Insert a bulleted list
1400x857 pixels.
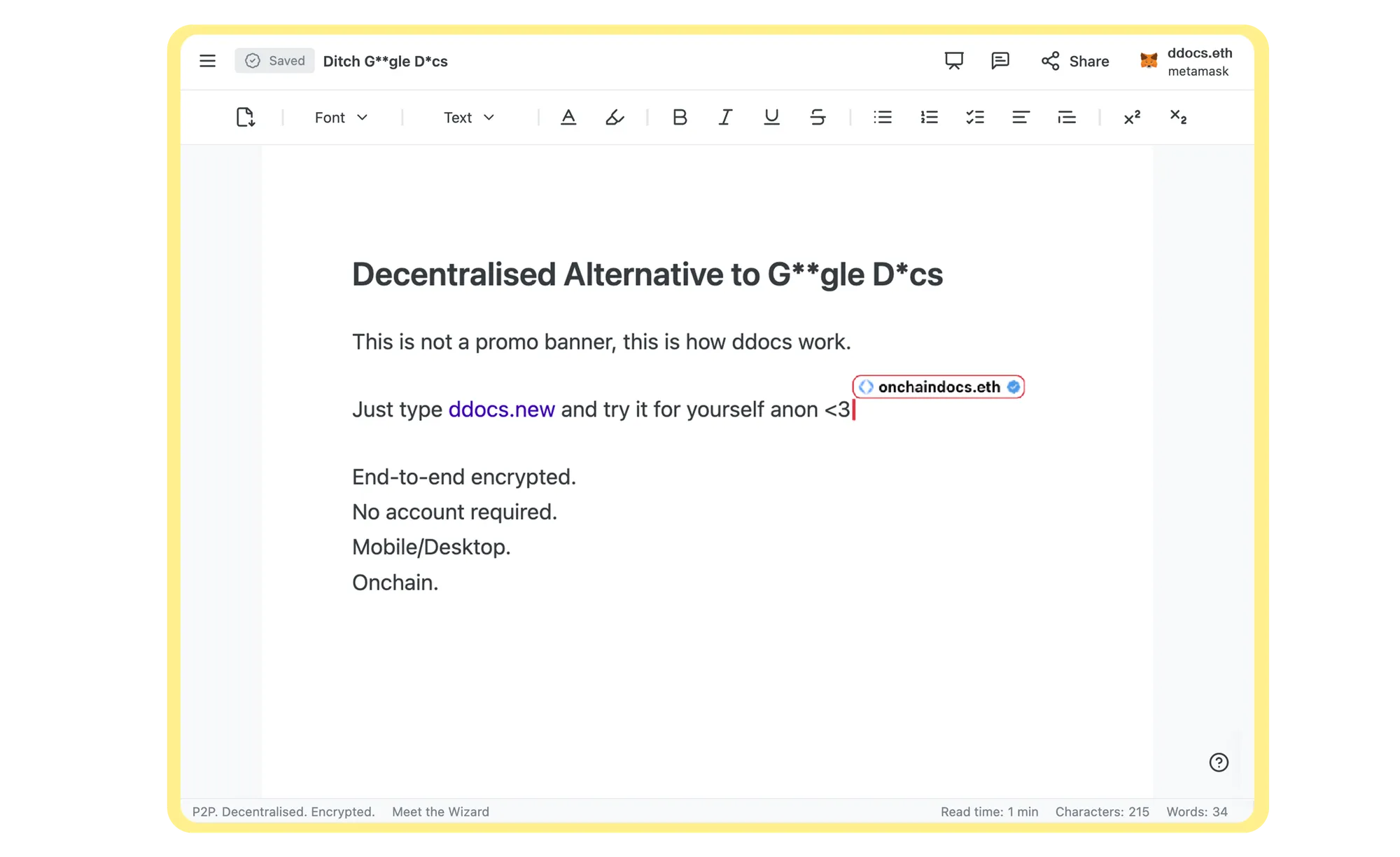tap(883, 117)
